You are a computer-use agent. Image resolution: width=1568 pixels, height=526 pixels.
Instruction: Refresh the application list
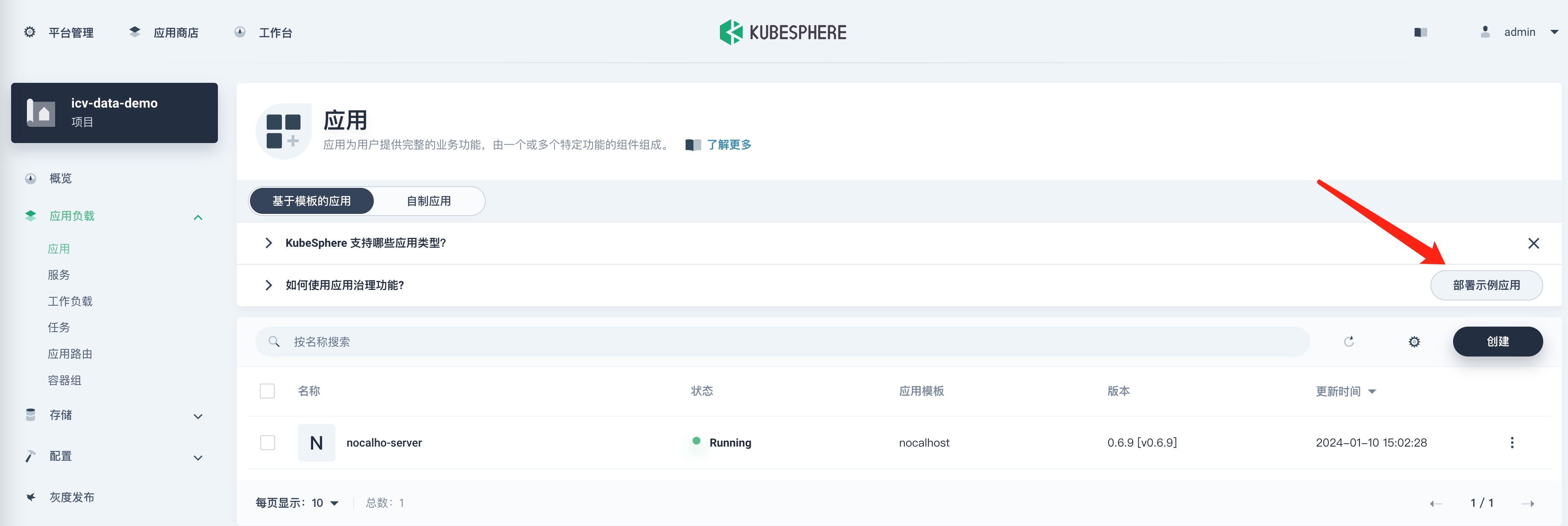tap(1349, 342)
